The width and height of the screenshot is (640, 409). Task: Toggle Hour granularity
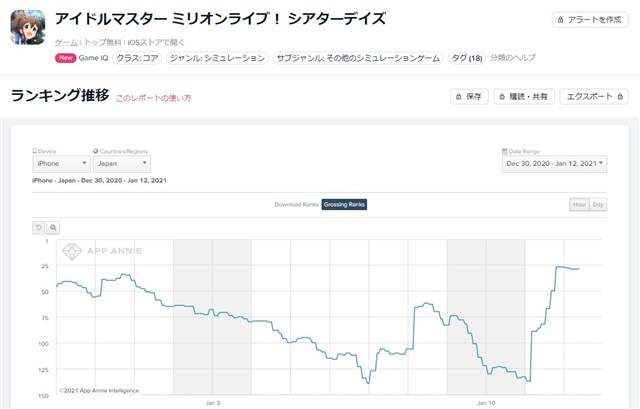click(579, 204)
